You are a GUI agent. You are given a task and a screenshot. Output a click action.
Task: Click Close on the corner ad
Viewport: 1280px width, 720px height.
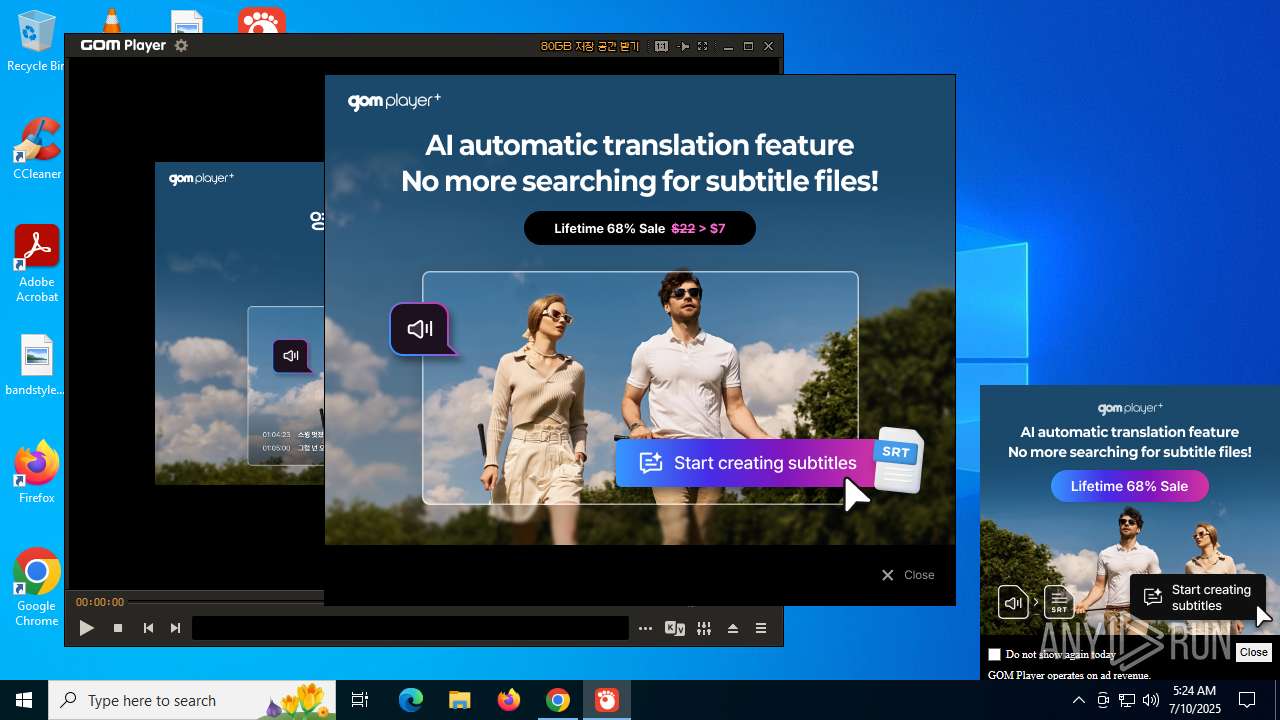pyautogui.click(x=1253, y=652)
